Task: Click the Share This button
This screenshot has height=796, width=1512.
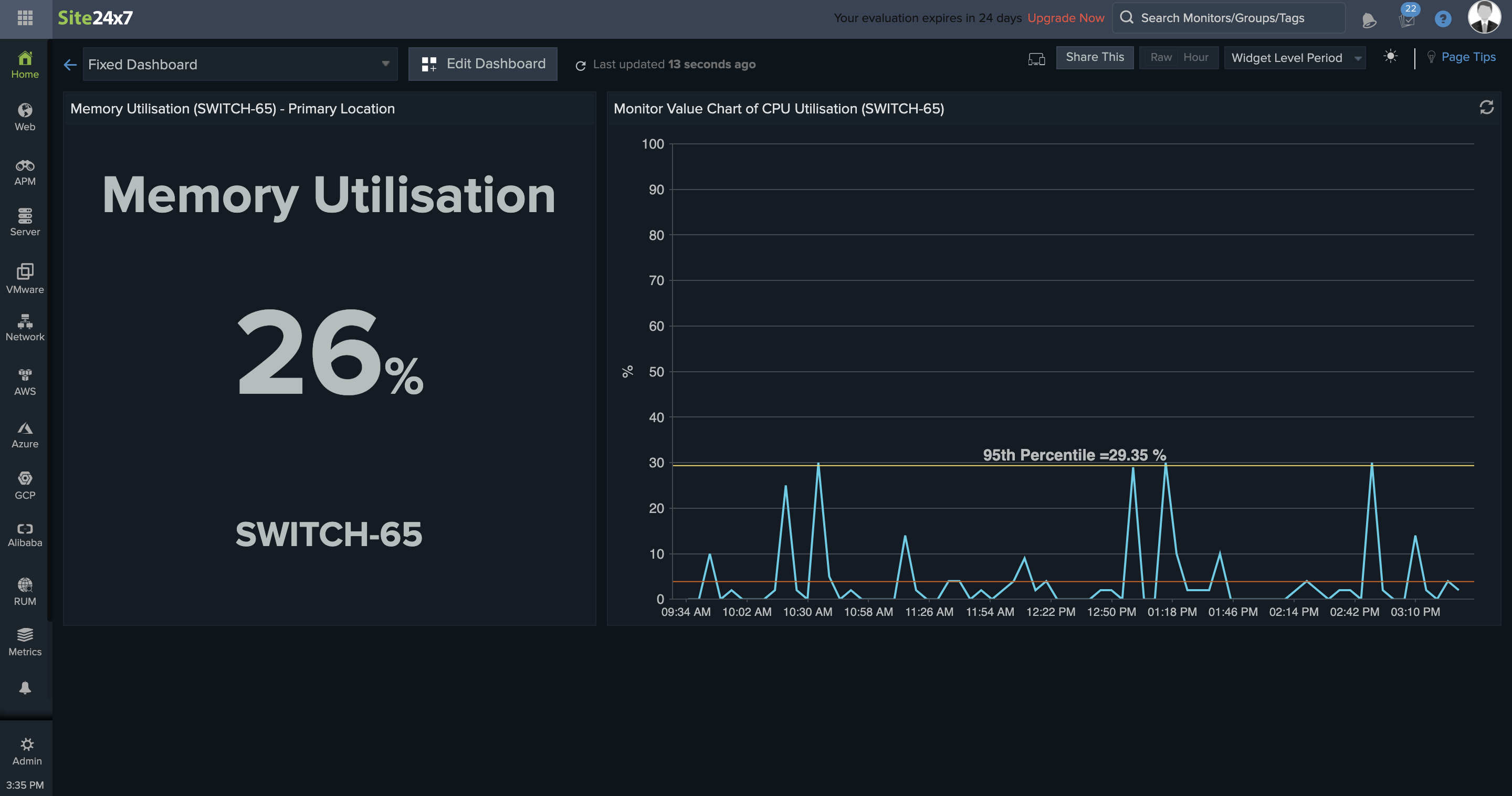Action: [x=1094, y=58]
